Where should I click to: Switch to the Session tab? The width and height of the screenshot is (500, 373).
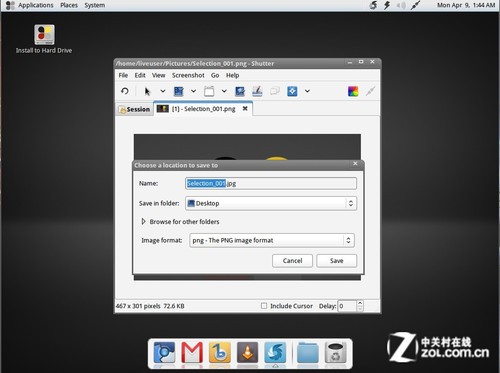(134, 109)
